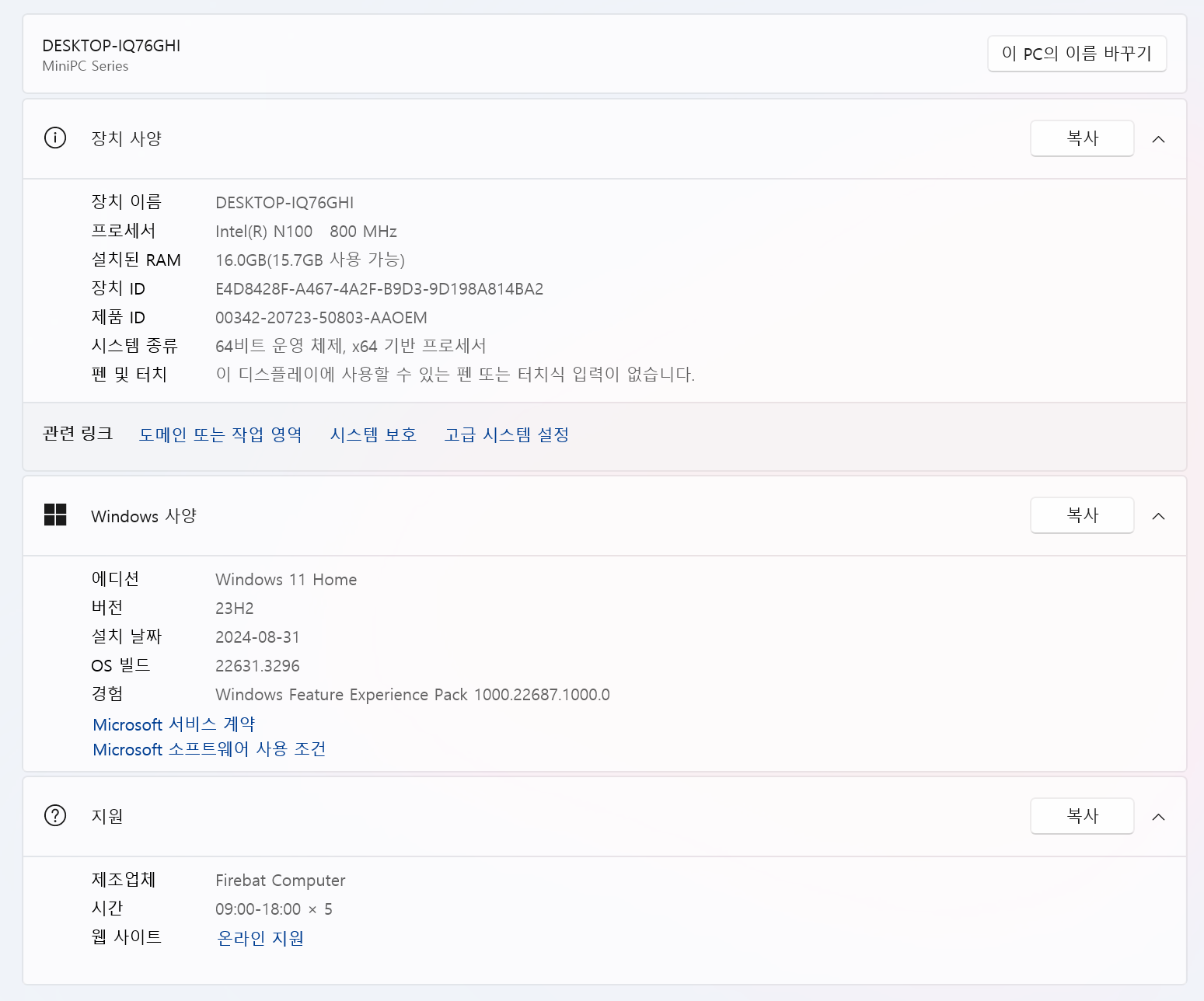Click OS build value 22631.3296
1204x1001 pixels.
point(257,666)
